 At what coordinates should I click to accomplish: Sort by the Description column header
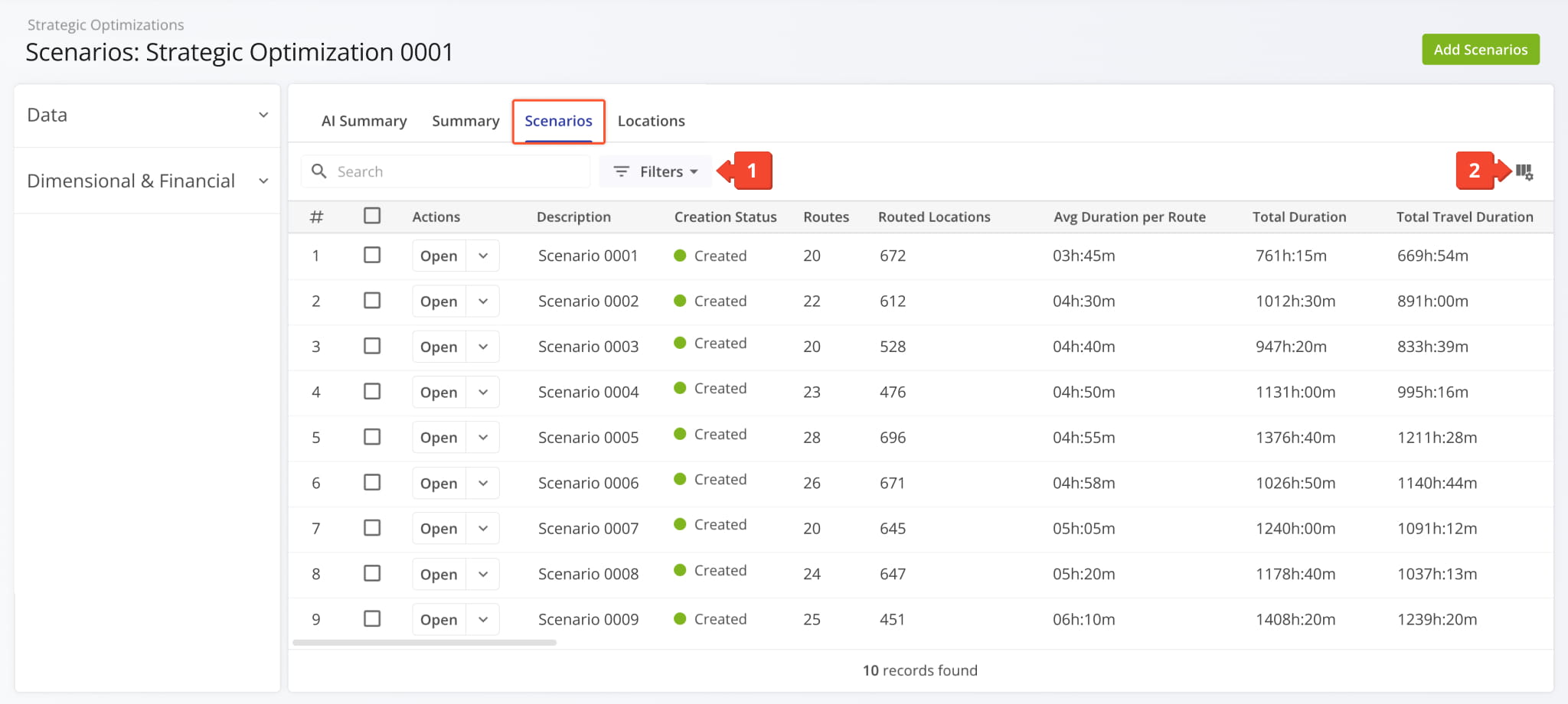pos(573,217)
